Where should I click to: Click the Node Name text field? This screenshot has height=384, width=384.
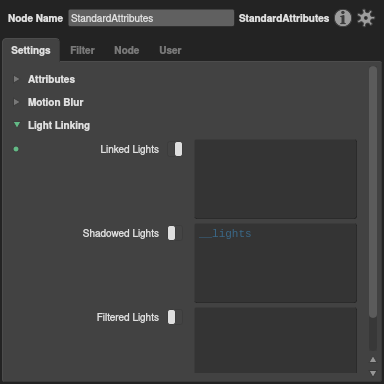[x=151, y=18]
